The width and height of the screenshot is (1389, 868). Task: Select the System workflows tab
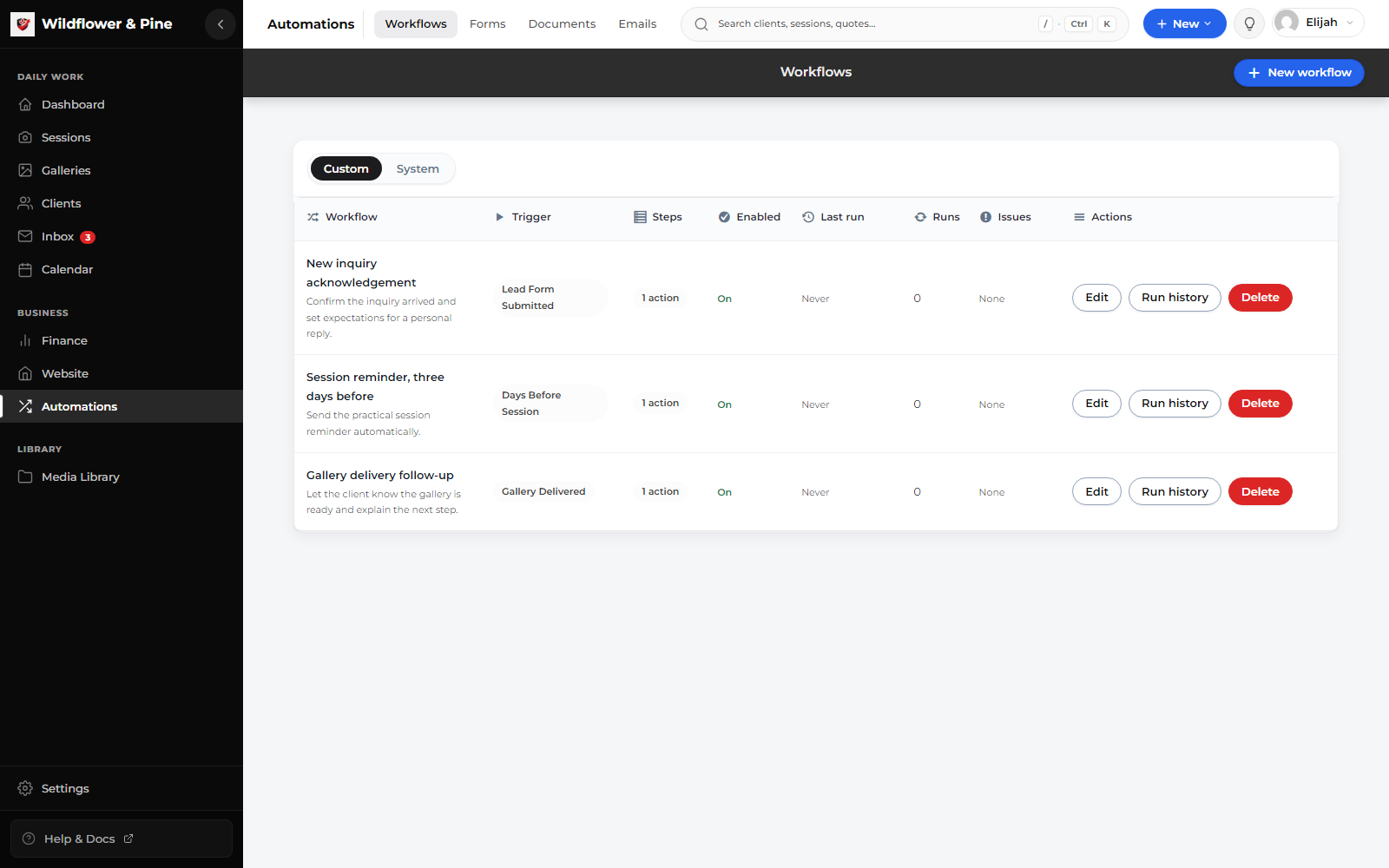418,168
